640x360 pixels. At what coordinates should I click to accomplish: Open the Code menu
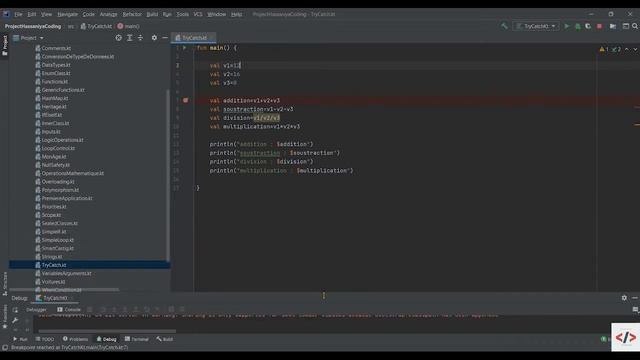(x=89, y=14)
